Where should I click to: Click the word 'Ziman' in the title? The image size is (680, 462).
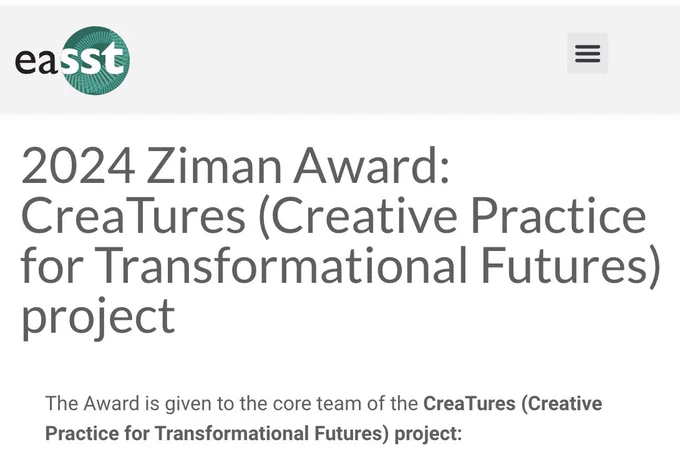214,166
